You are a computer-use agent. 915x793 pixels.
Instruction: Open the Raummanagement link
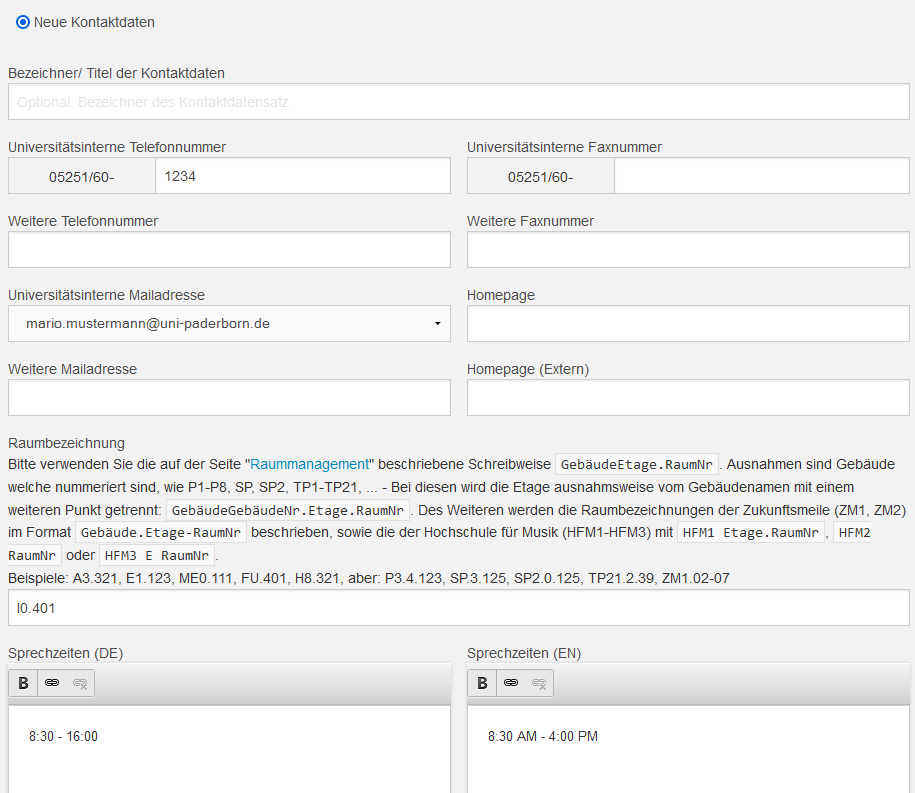coord(309,464)
